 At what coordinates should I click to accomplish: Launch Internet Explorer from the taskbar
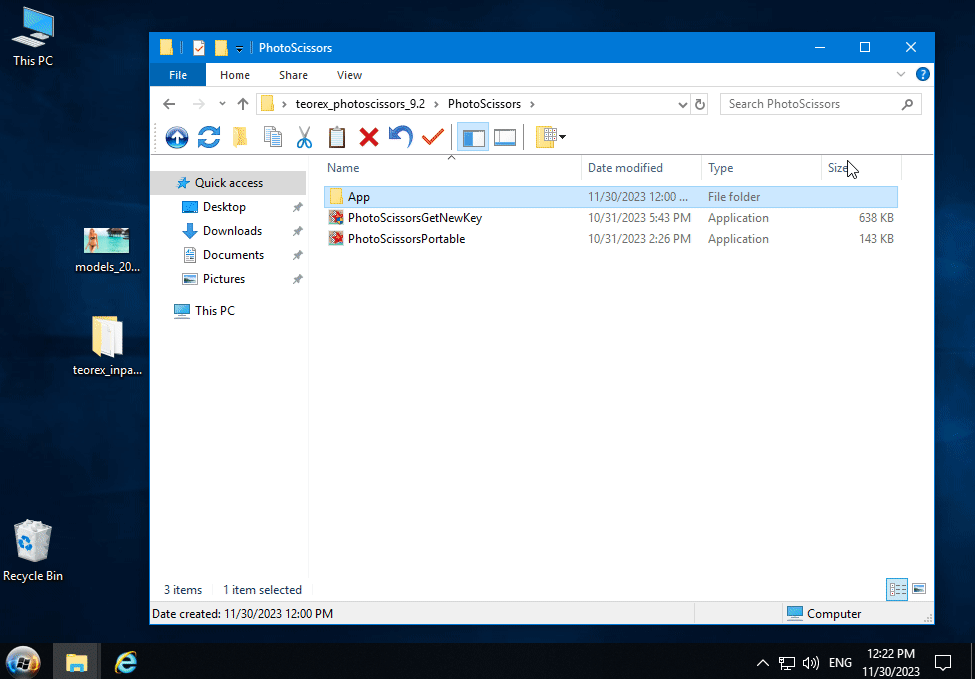tap(126, 662)
